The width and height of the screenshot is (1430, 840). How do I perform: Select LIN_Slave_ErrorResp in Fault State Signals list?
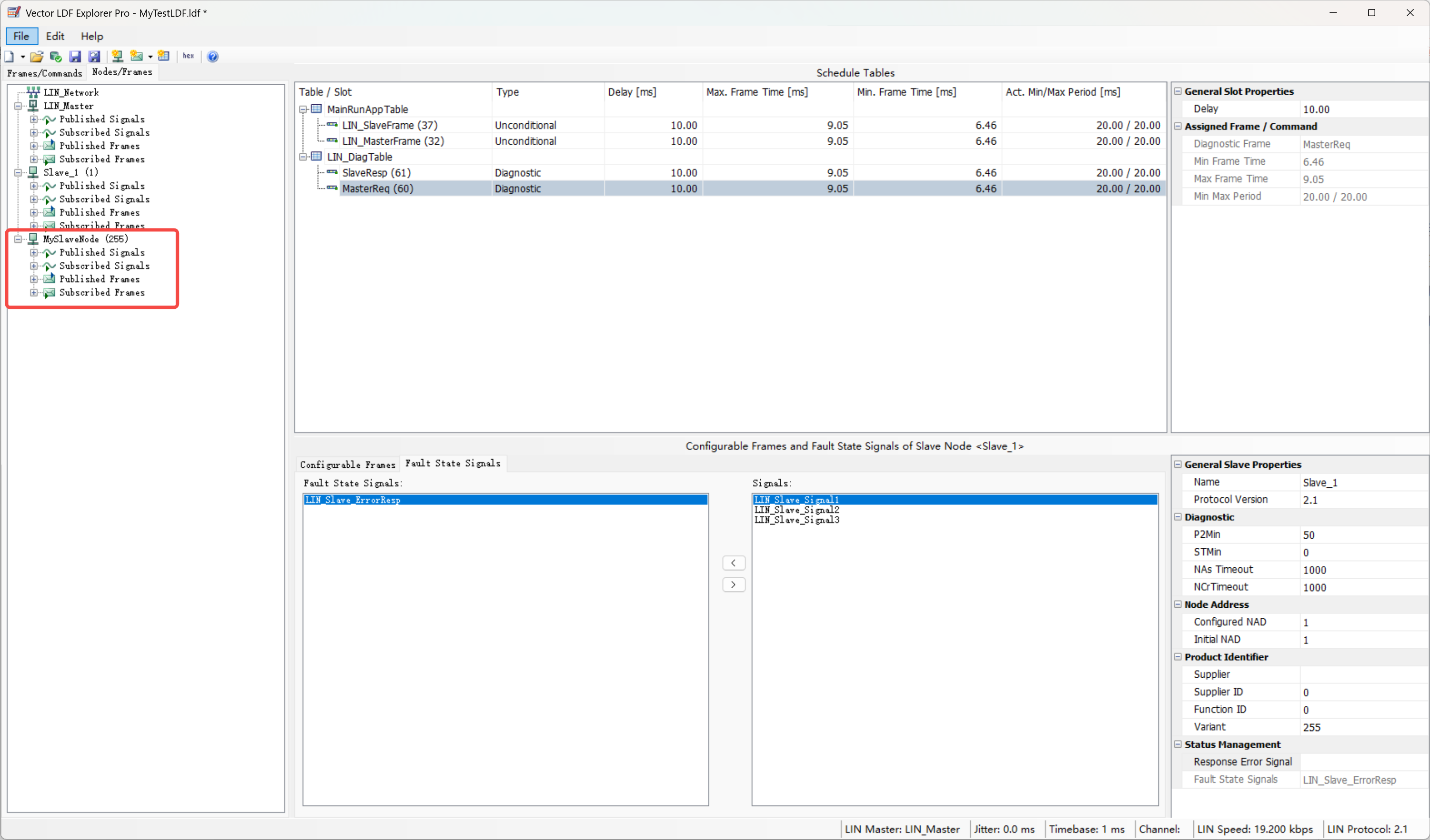[505, 500]
